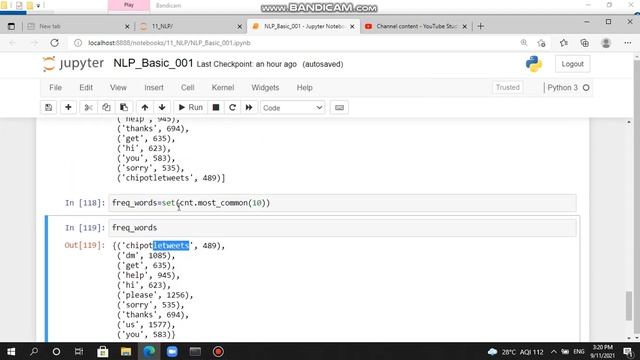Click the Jupyter logo
640x360 pixels.
point(73,64)
